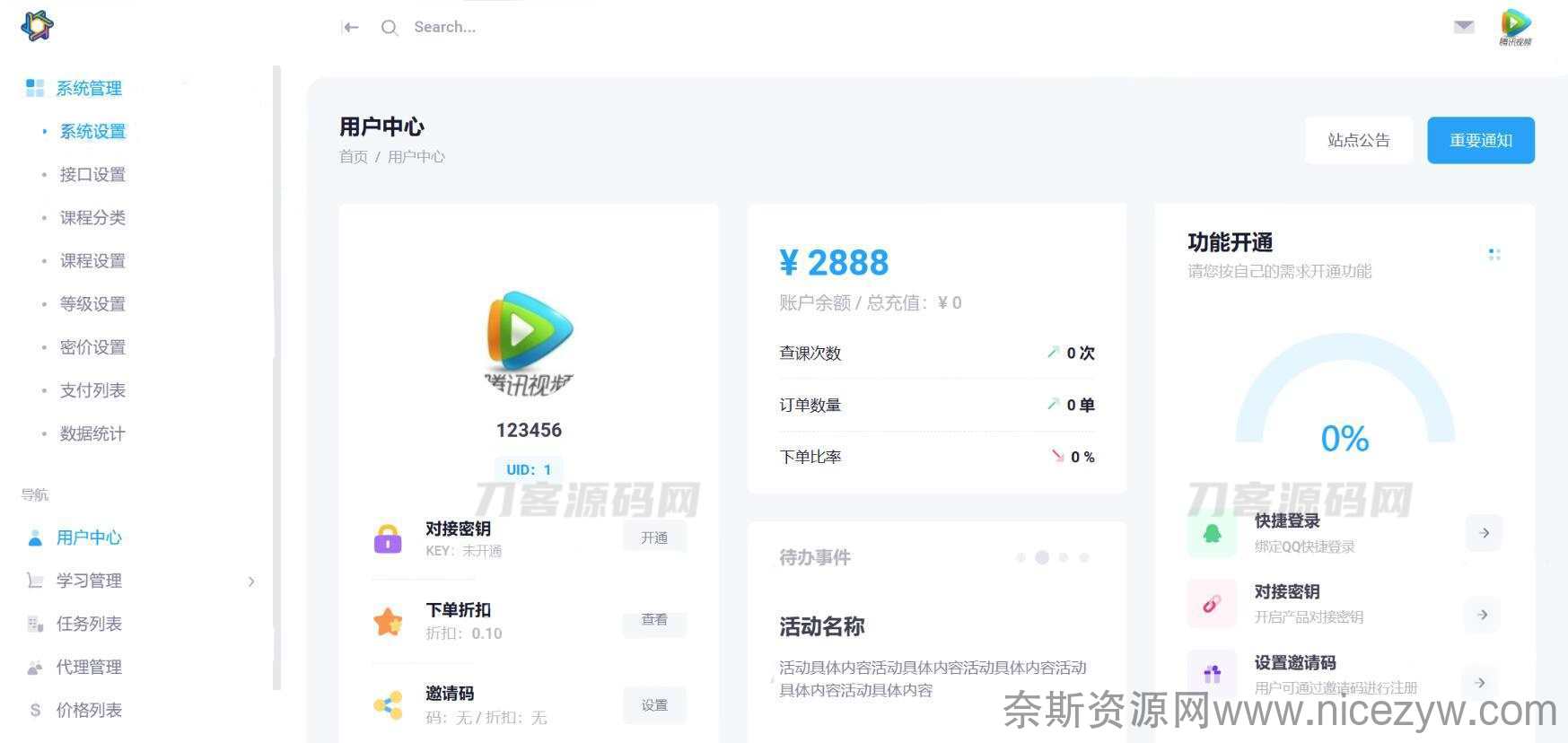
Task: Open 功能开通 card options dots icon
Action: [1494, 255]
